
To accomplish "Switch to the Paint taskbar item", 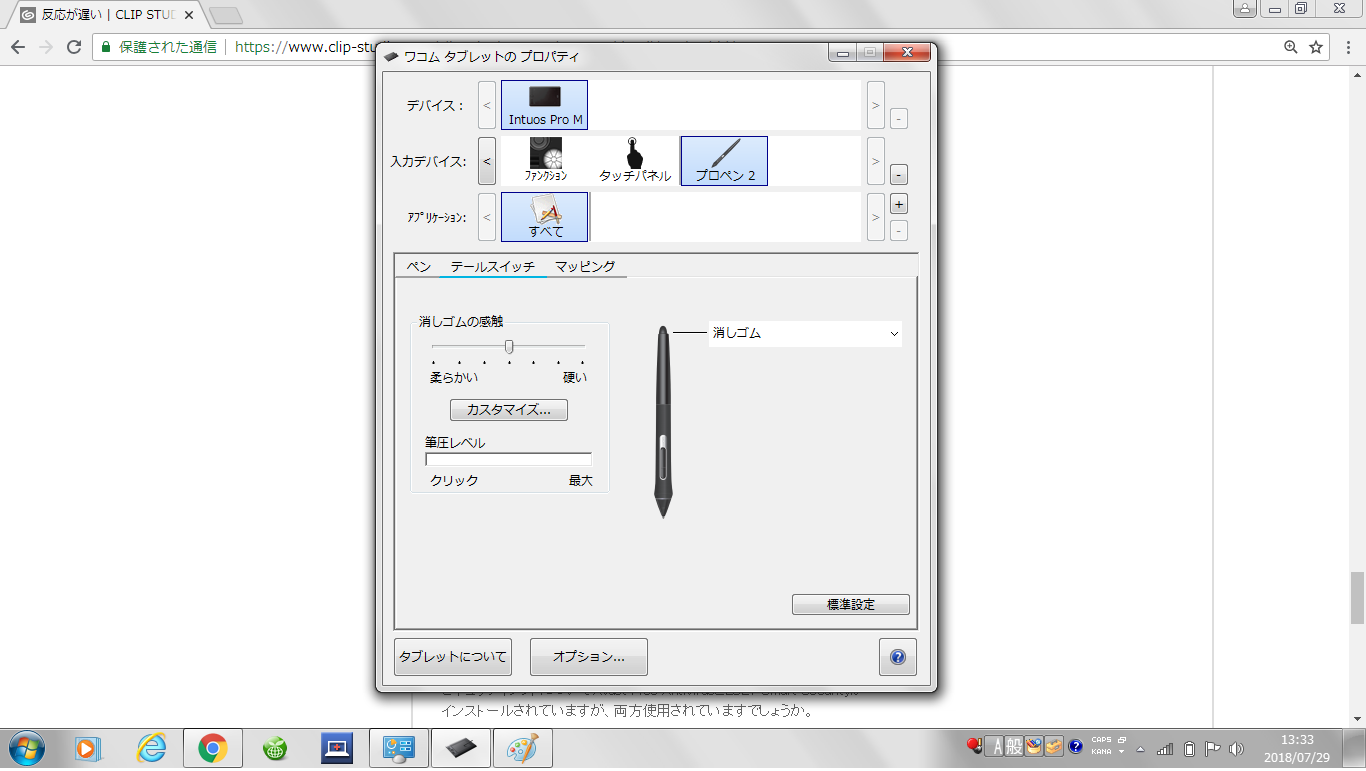I will (x=522, y=748).
